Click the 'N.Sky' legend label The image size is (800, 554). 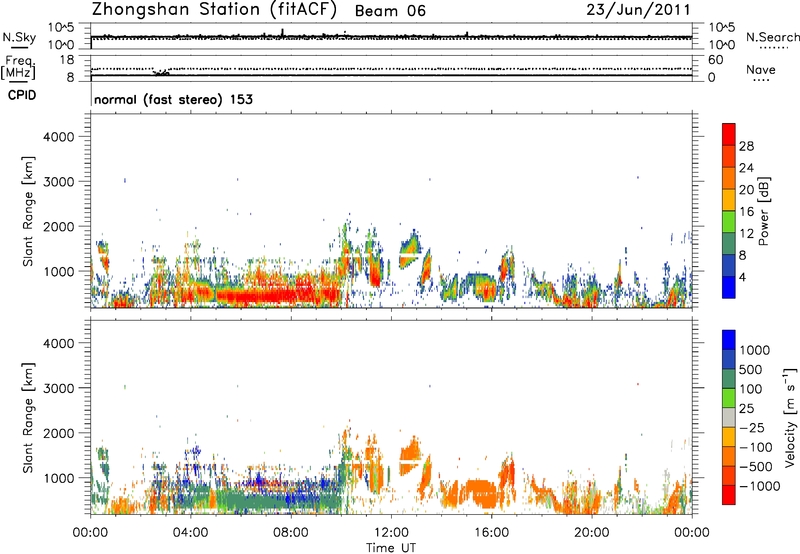pos(19,37)
